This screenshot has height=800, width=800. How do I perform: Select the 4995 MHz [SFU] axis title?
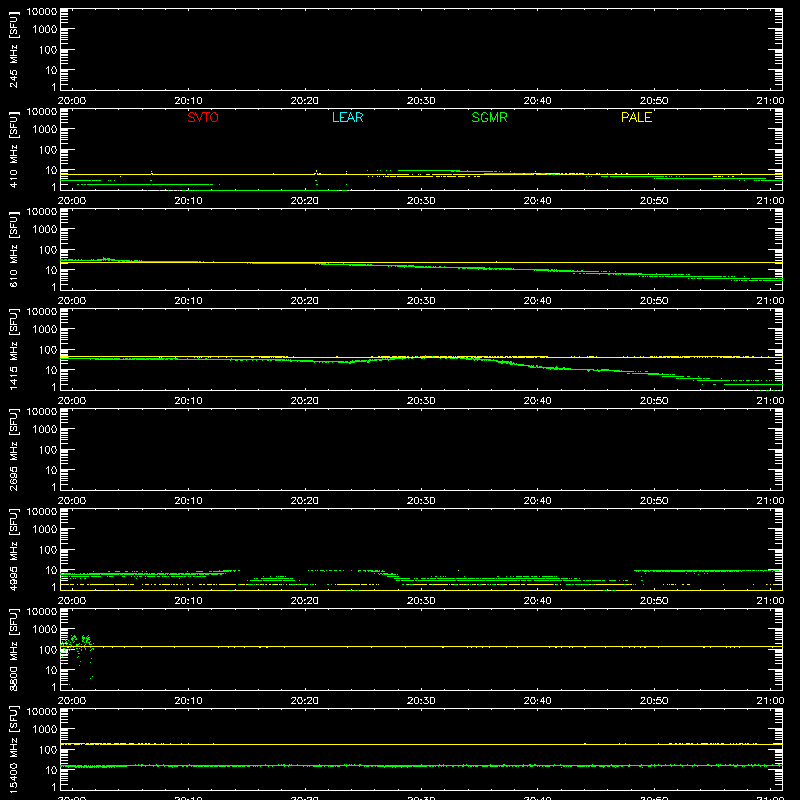pyautogui.click(x=13, y=550)
